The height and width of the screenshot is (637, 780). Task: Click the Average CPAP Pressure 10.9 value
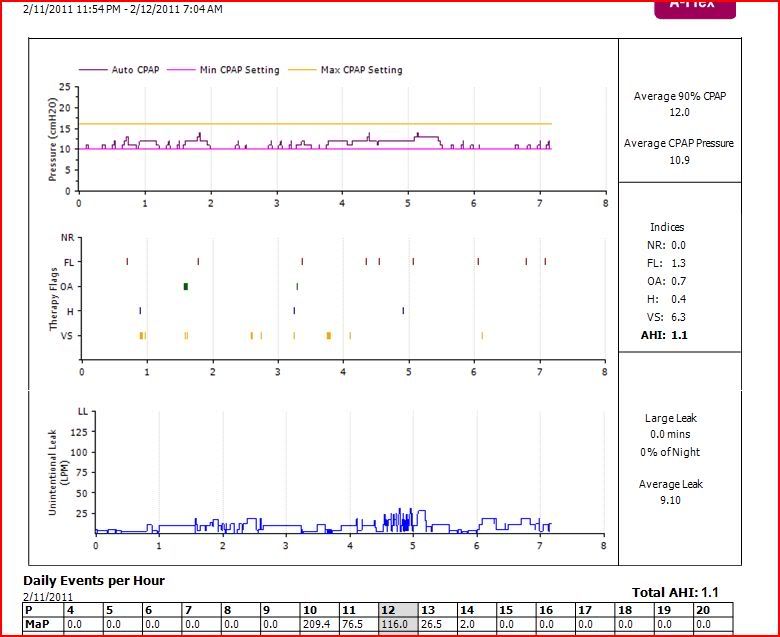coord(679,160)
